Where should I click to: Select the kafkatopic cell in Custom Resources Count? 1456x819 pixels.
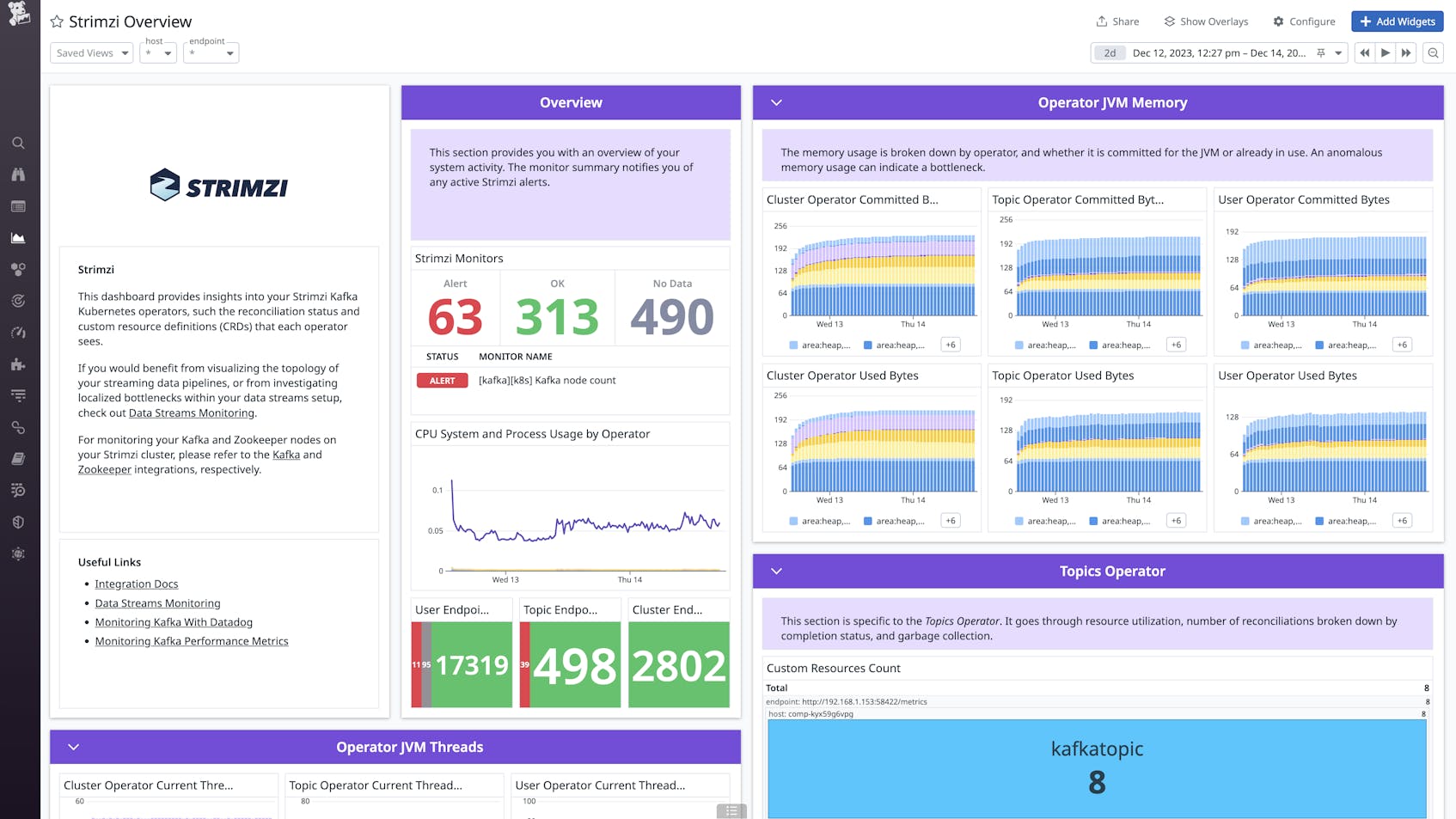(x=1096, y=765)
